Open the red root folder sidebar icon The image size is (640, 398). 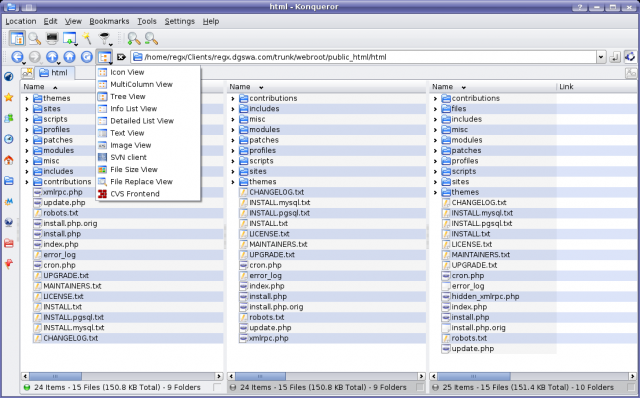[x=9, y=243]
